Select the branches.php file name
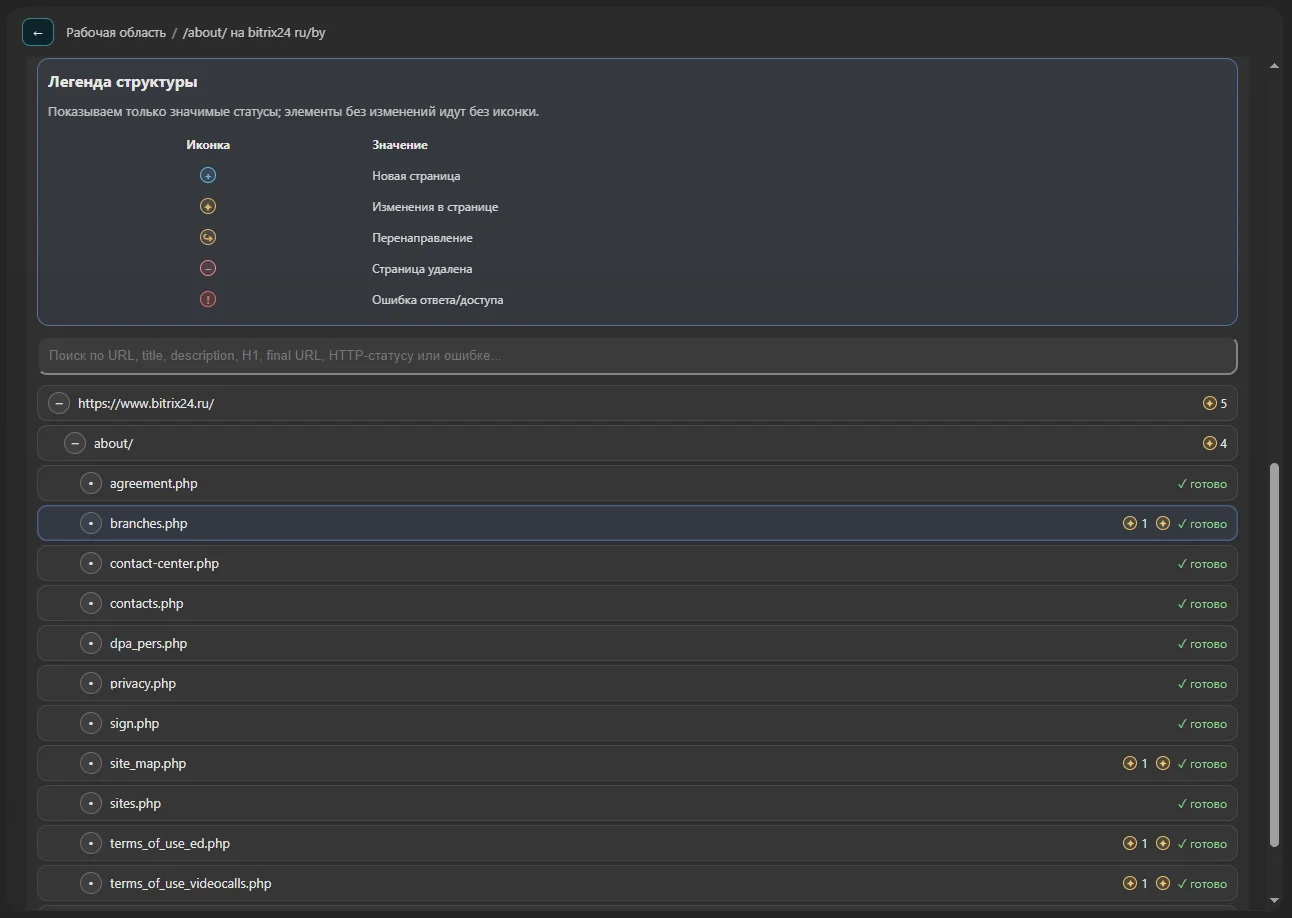The image size is (1292, 918). tap(149, 523)
